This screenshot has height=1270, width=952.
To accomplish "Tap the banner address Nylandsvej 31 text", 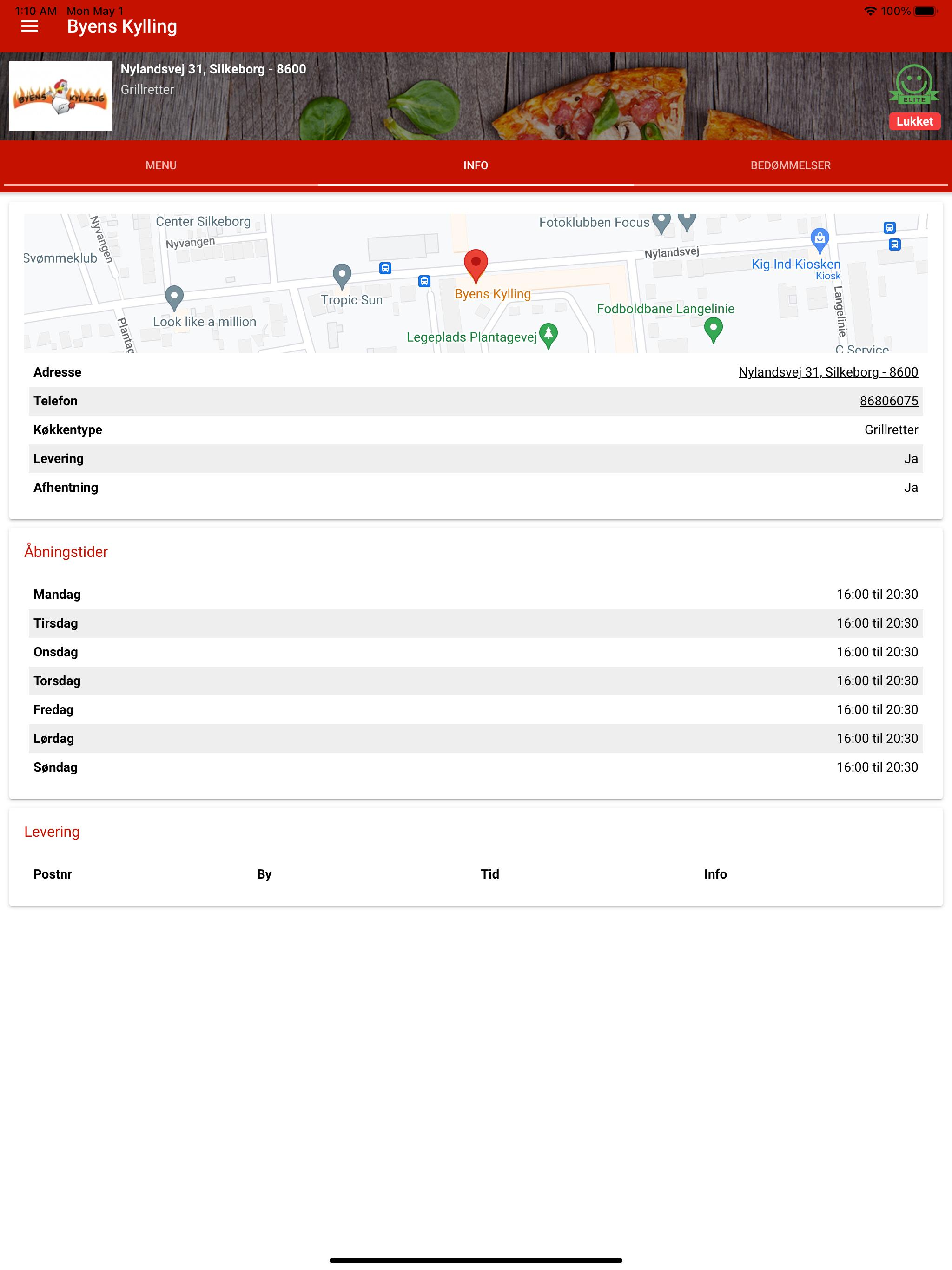I will [x=213, y=69].
